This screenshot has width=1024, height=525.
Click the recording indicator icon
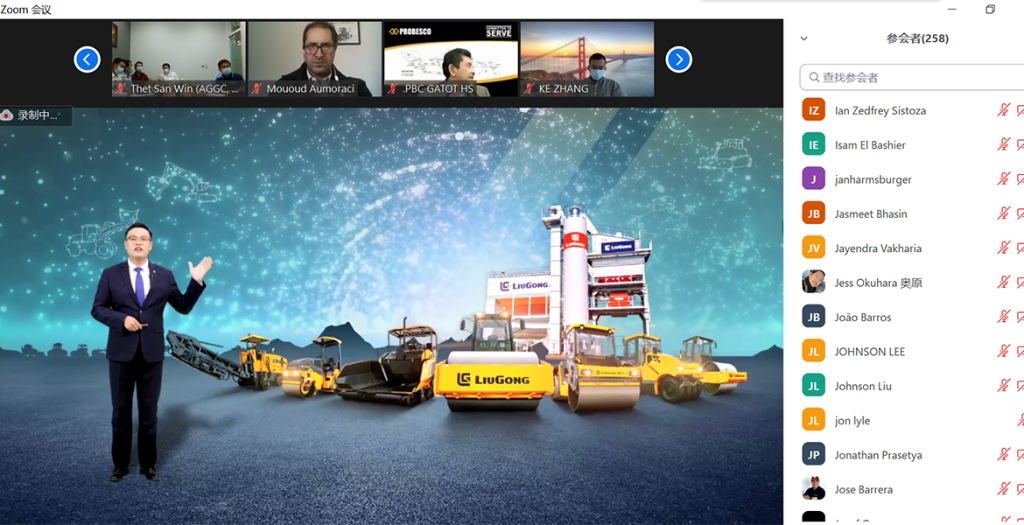point(9,115)
